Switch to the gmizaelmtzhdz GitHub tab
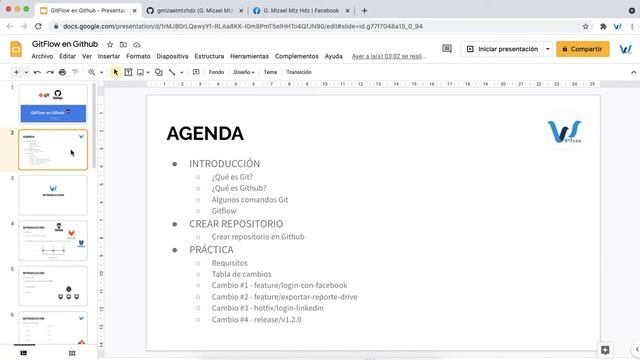The height and width of the screenshot is (360, 640). point(195,11)
